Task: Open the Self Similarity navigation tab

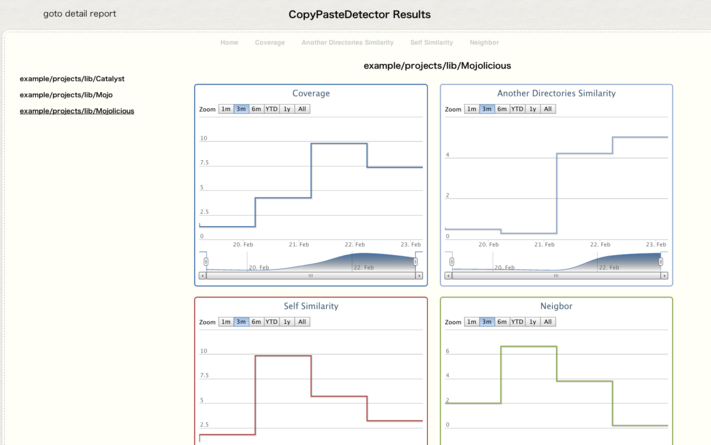Action: pyautogui.click(x=432, y=42)
